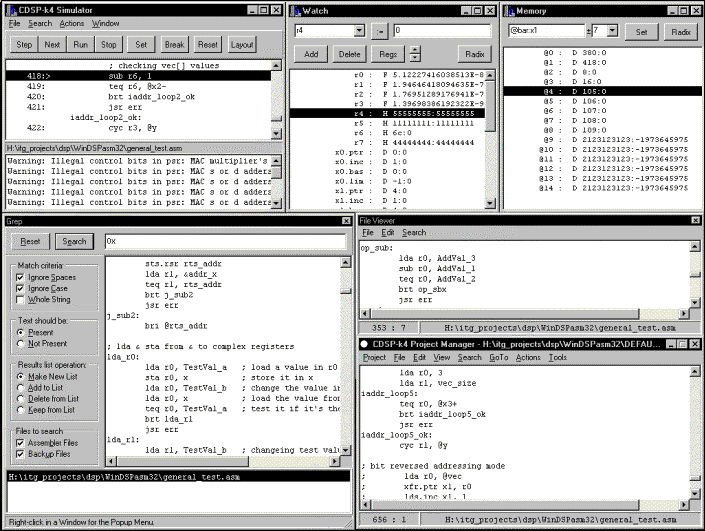Click the assign ':=' button in Watch

tap(380, 31)
